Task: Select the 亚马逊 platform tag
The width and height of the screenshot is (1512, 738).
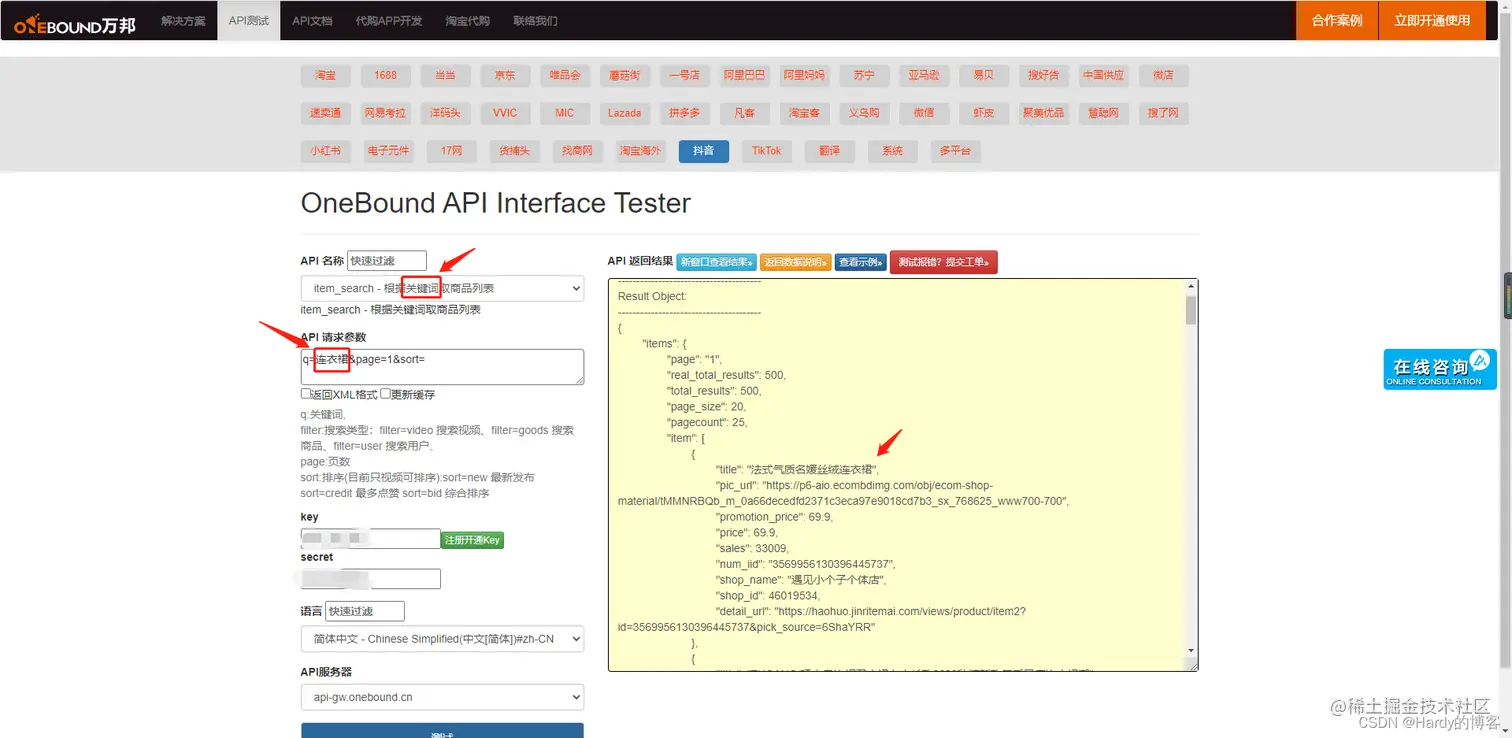Action: (x=924, y=75)
